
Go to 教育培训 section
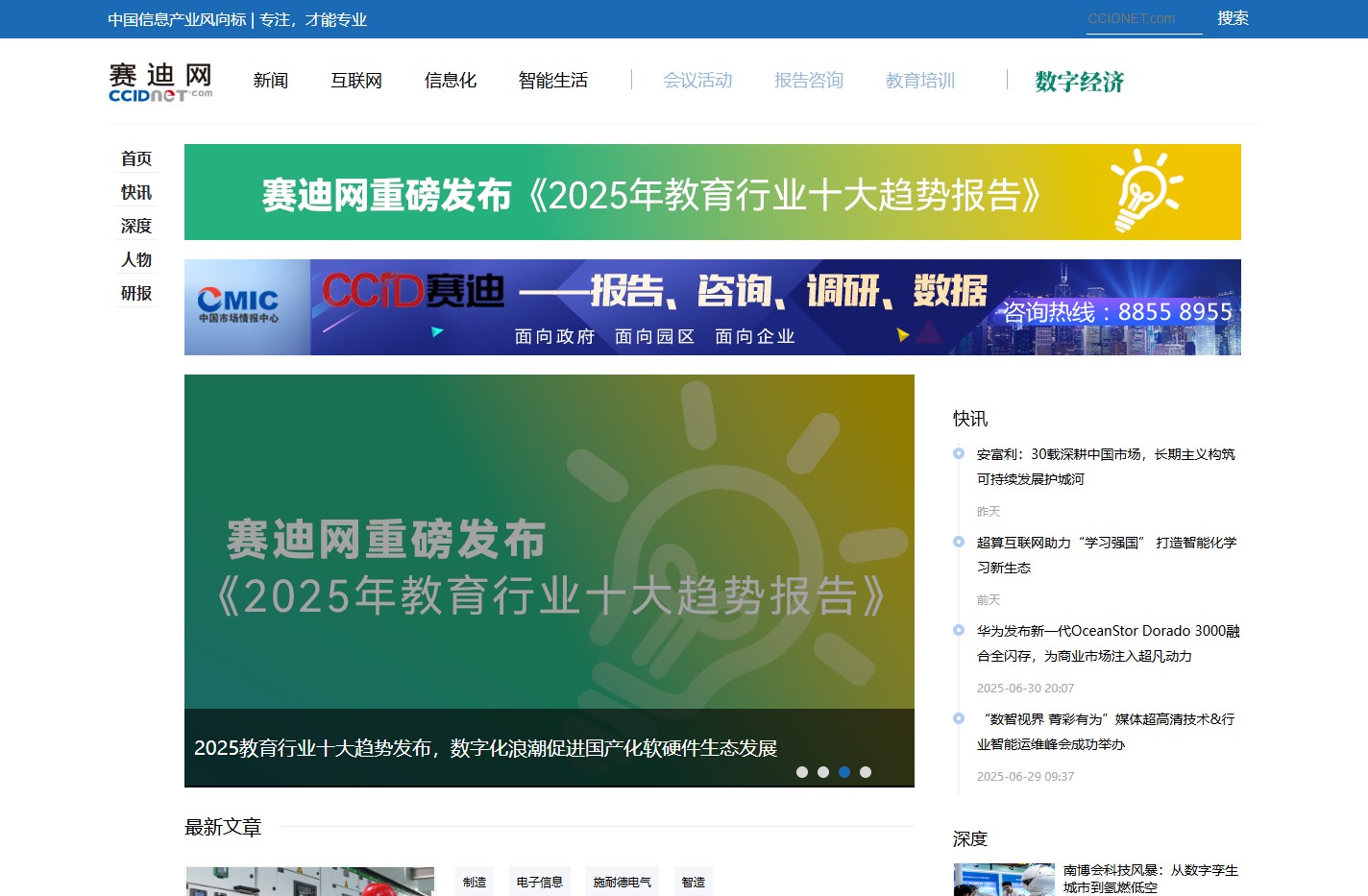tap(920, 81)
